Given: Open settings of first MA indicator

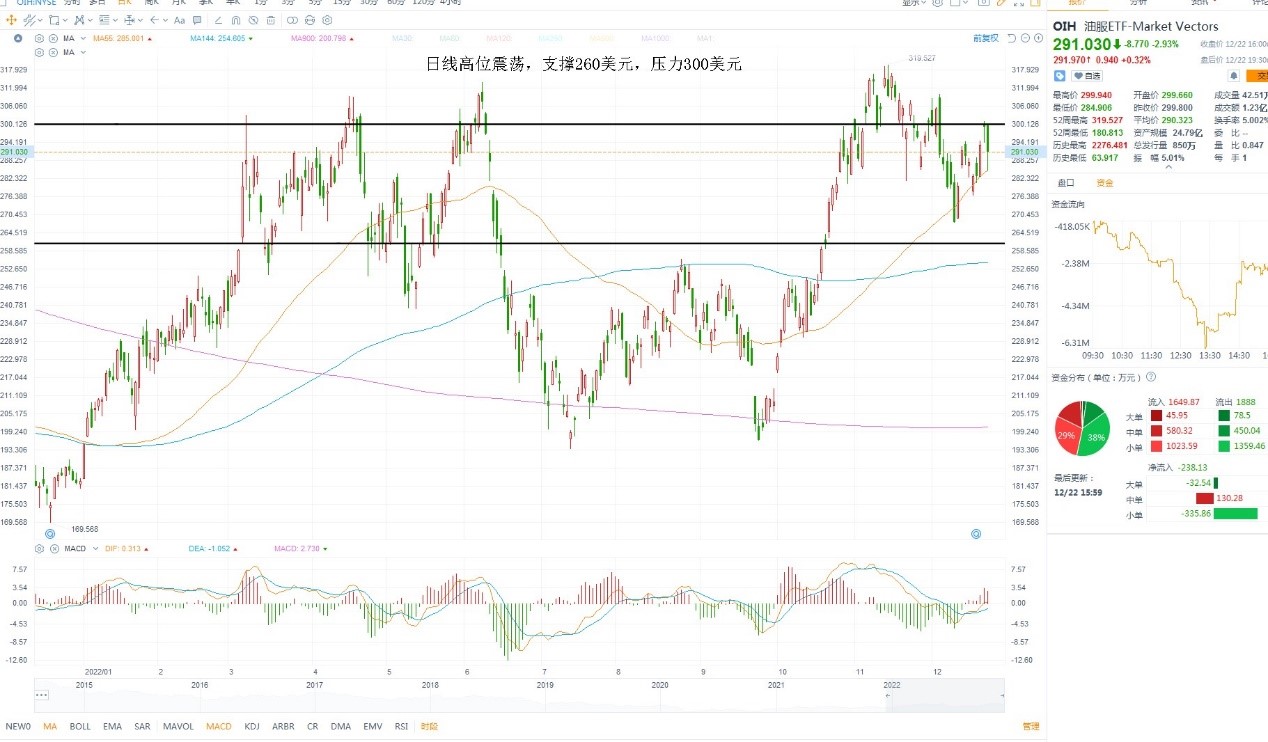Looking at the screenshot, I should pos(39,38).
